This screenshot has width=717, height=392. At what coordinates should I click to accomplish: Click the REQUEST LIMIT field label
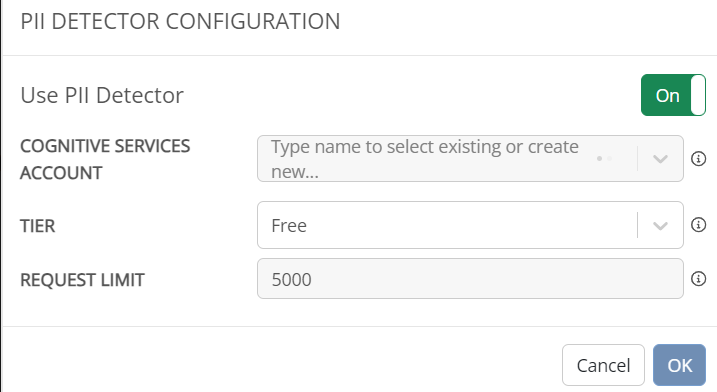coord(82,280)
